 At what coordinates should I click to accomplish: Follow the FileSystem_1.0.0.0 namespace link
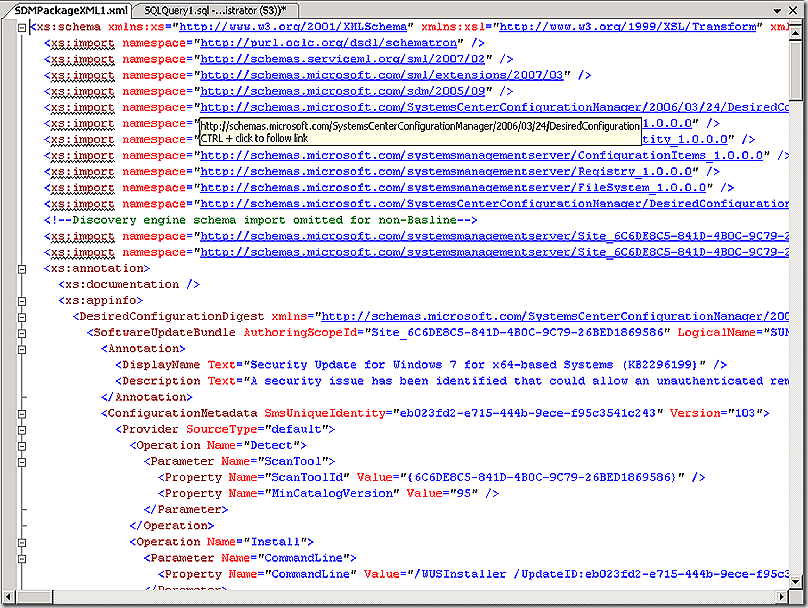[453, 188]
